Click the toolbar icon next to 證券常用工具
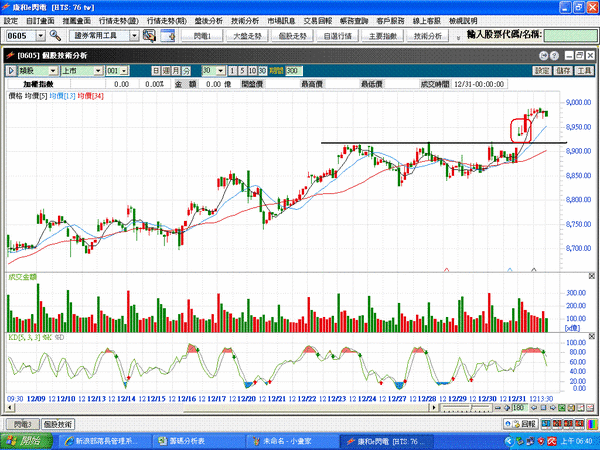The image size is (600, 450). 149,36
